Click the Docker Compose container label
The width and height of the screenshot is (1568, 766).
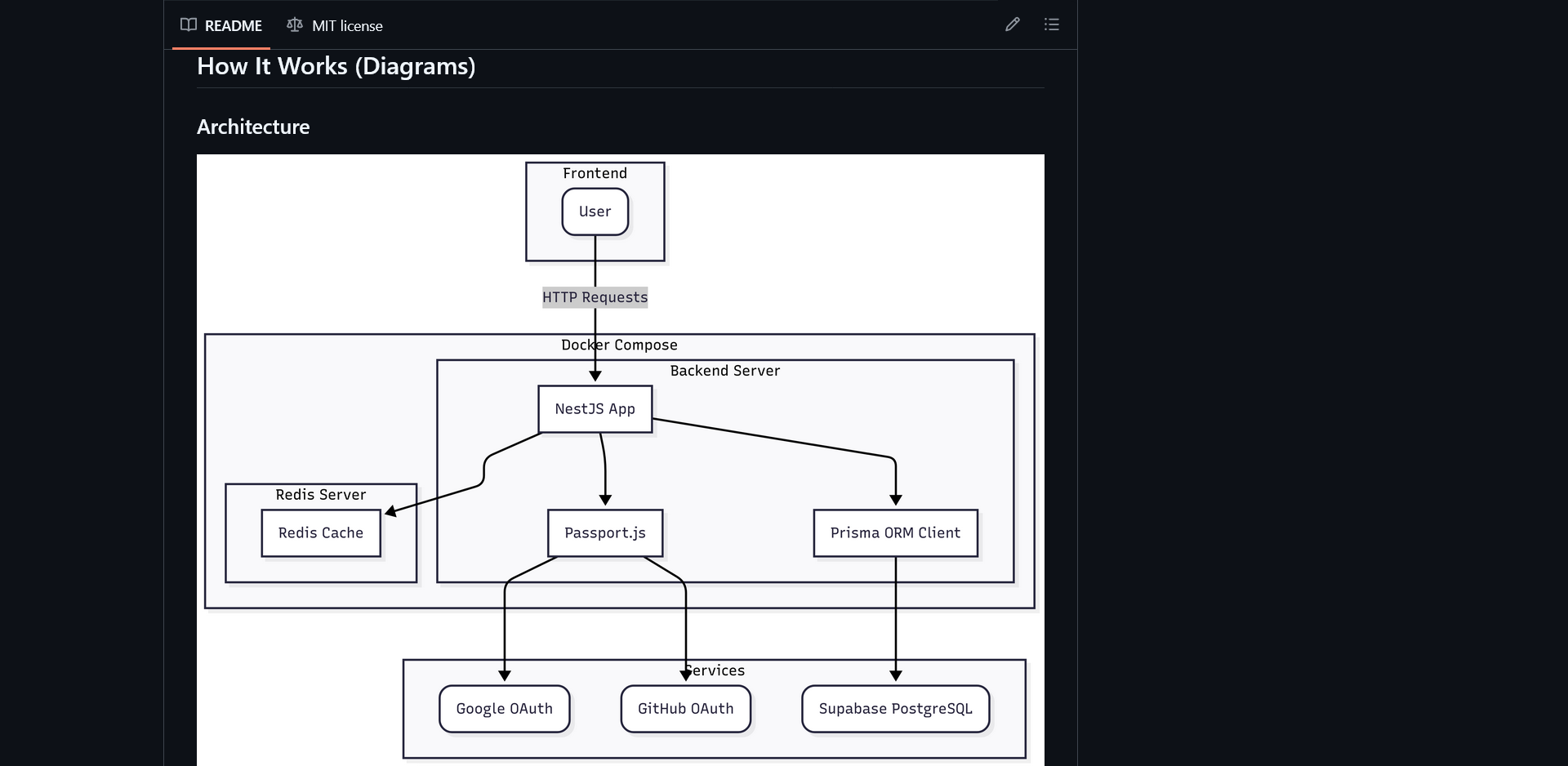pyautogui.click(x=619, y=345)
